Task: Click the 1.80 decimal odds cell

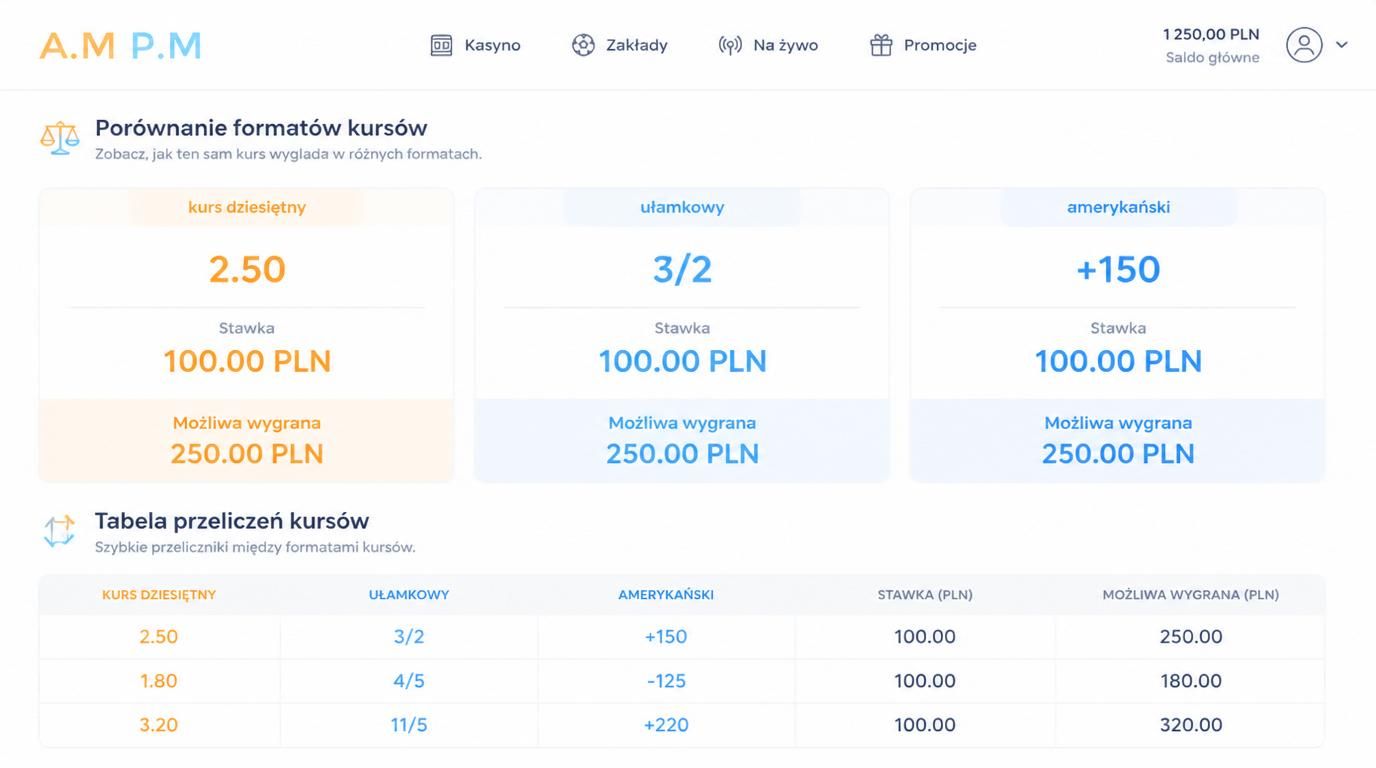Action: (x=159, y=681)
